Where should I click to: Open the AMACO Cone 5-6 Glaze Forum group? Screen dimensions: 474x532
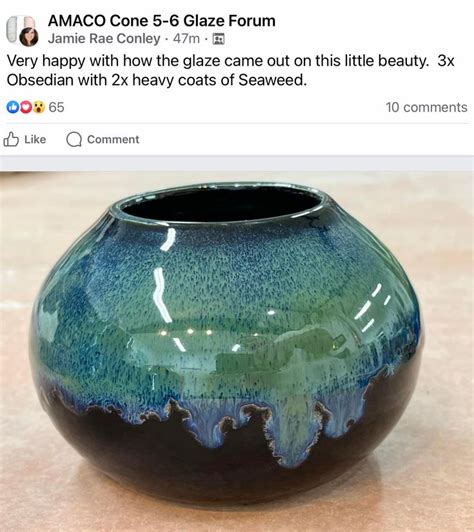(161, 21)
